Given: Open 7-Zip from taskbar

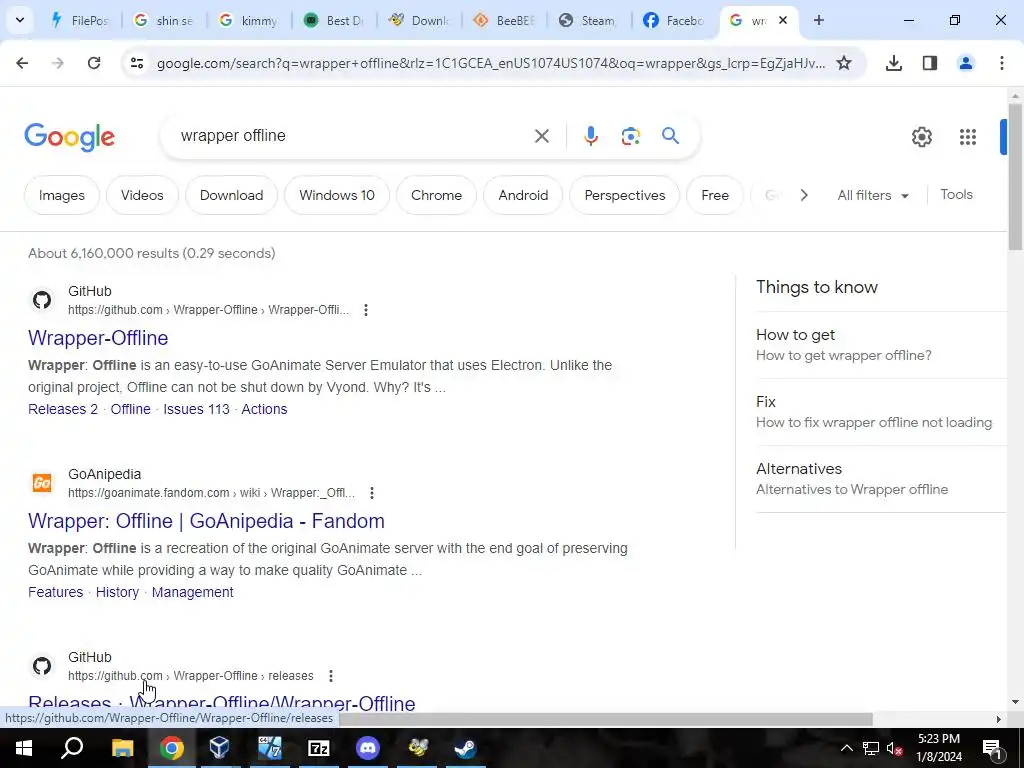Looking at the screenshot, I should pyautogui.click(x=319, y=748).
